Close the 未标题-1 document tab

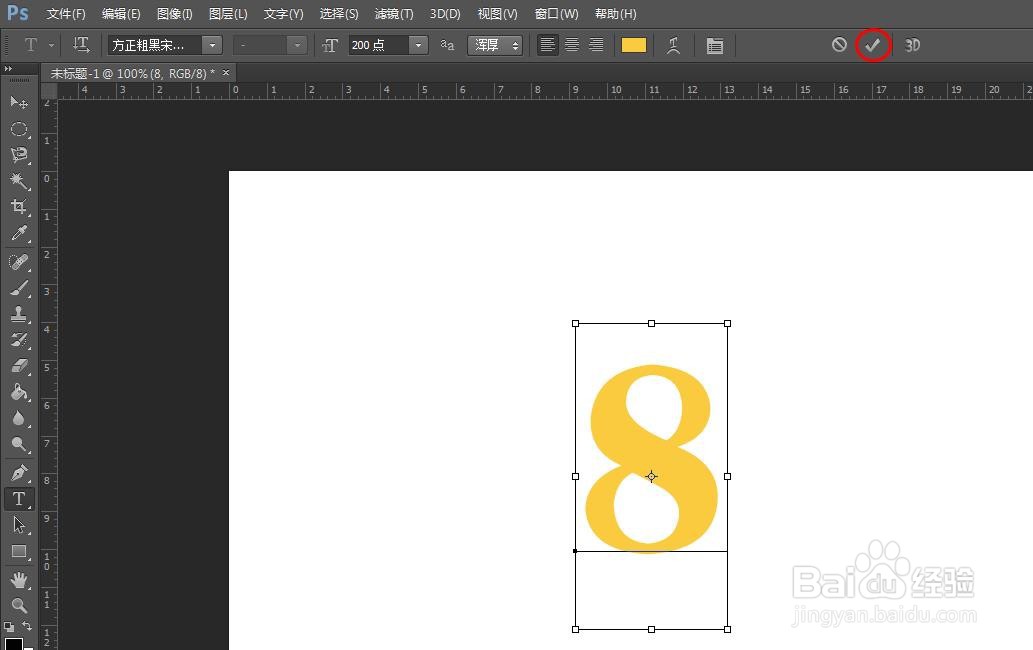[226, 72]
